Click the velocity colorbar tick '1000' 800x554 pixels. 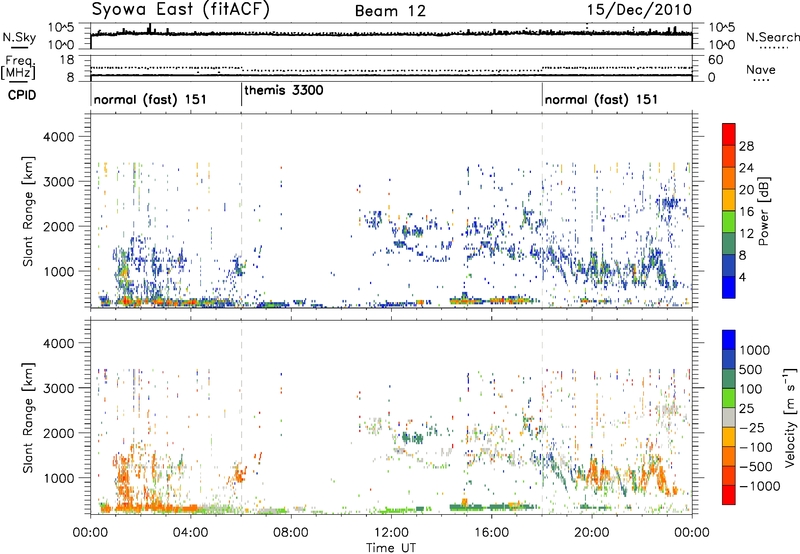[x=755, y=350]
